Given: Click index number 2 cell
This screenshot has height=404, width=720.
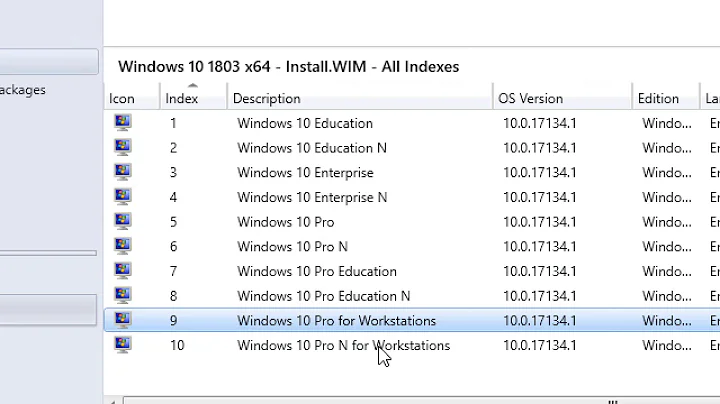Looking at the screenshot, I should [173, 148].
